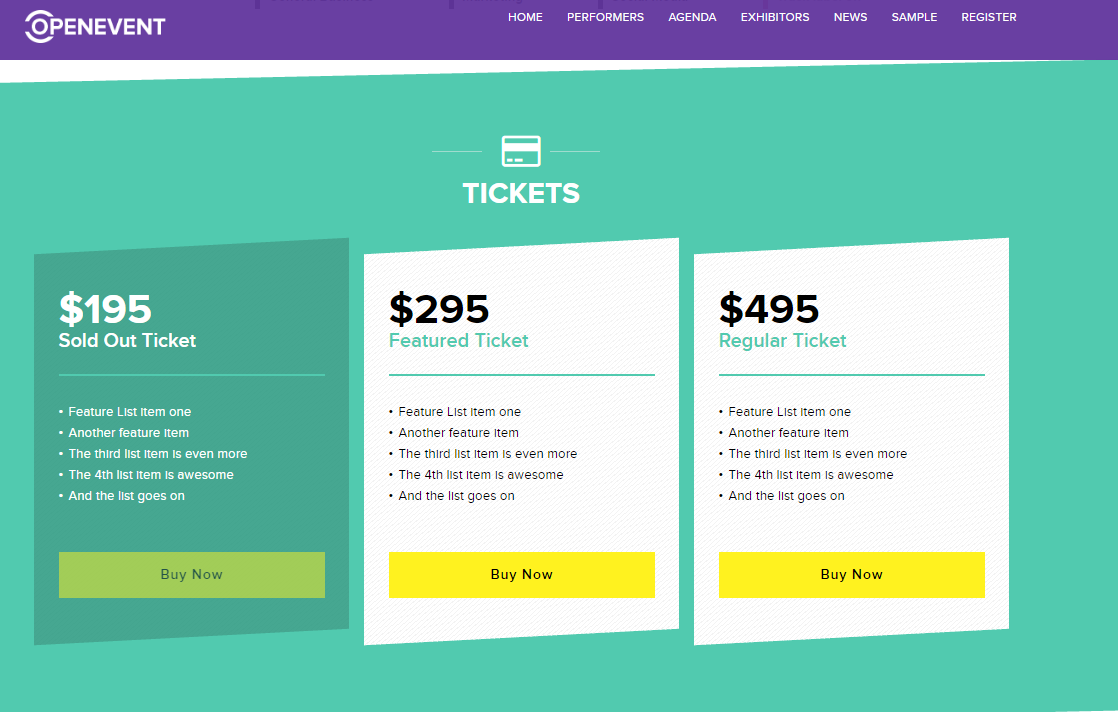Viewport: 1118px width, 712px height.
Task: Open the HOME nav link
Action: tap(525, 17)
